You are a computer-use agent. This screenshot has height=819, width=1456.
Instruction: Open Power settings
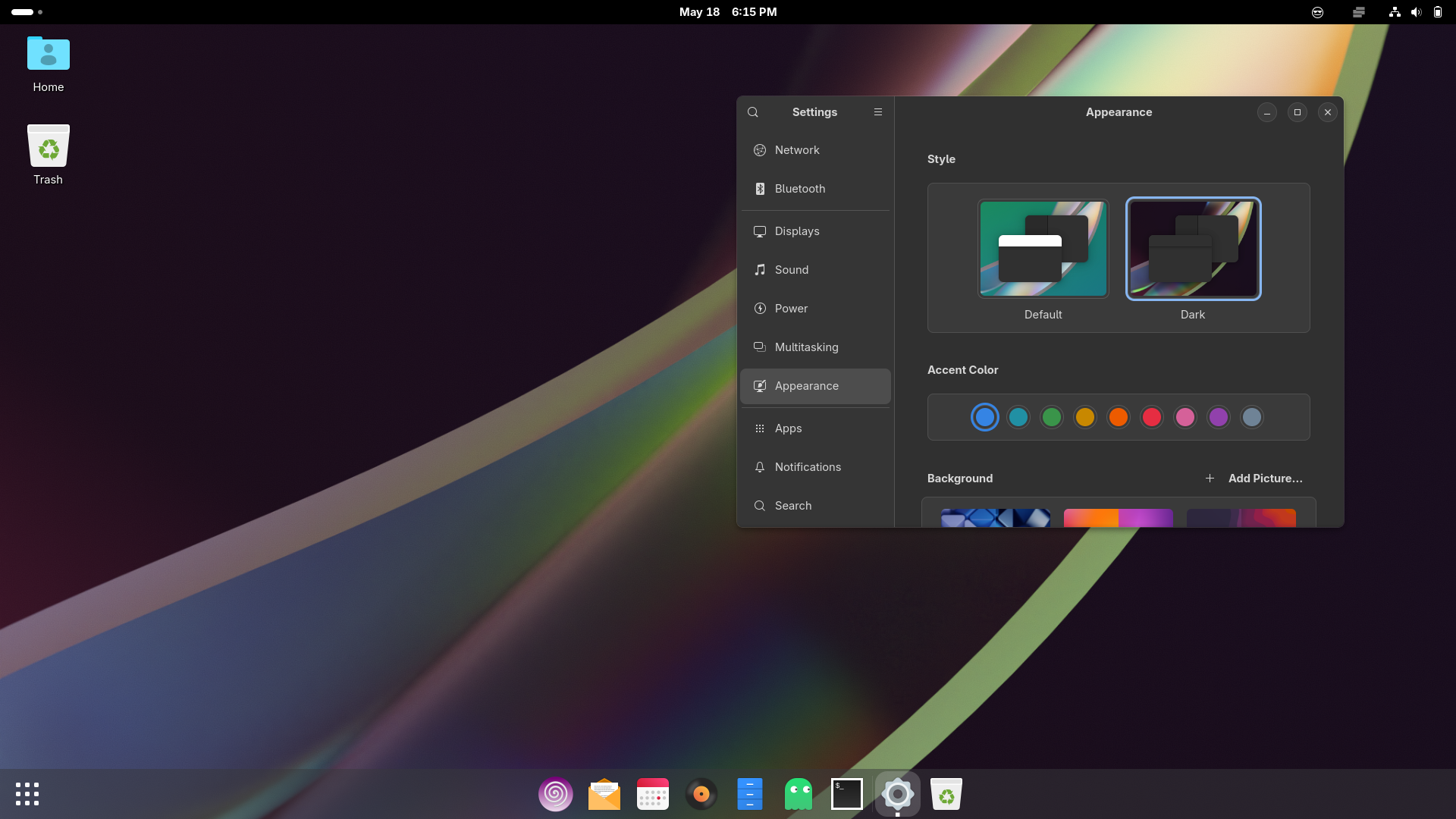click(815, 309)
